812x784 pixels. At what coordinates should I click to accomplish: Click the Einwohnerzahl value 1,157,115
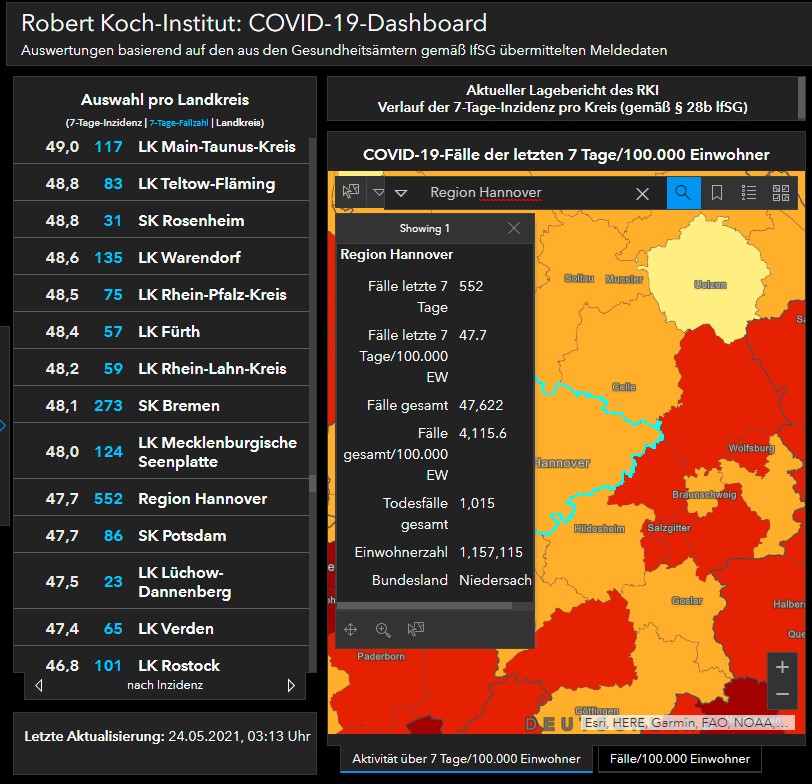tap(491, 552)
